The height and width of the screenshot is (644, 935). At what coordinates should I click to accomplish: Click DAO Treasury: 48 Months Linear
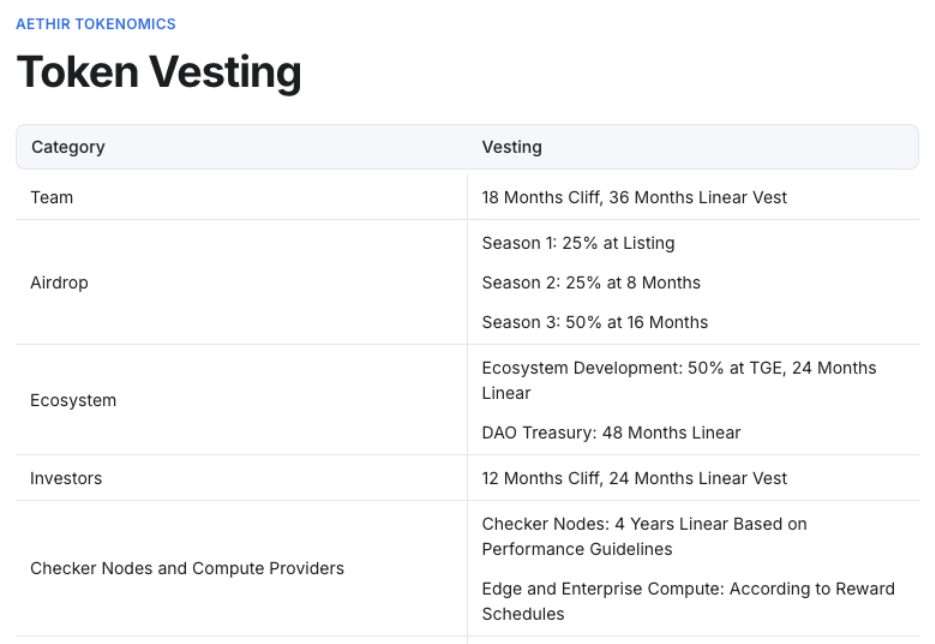(x=611, y=433)
